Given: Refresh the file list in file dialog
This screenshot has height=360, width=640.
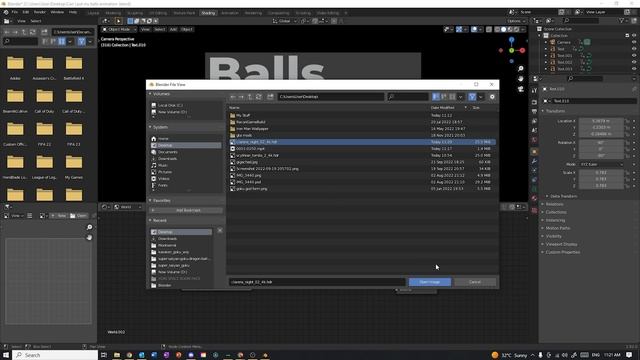Looking at the screenshot, I should tap(259, 97).
